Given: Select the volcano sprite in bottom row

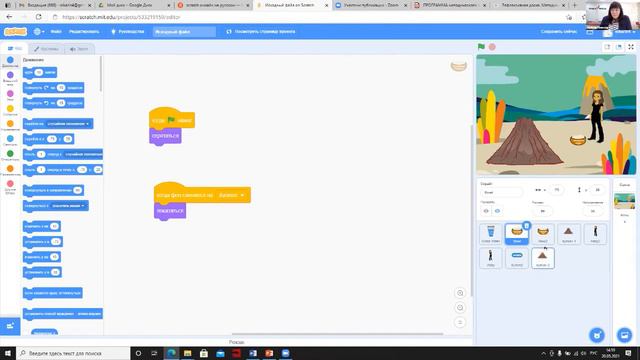Looking at the screenshot, I should [x=543, y=258].
